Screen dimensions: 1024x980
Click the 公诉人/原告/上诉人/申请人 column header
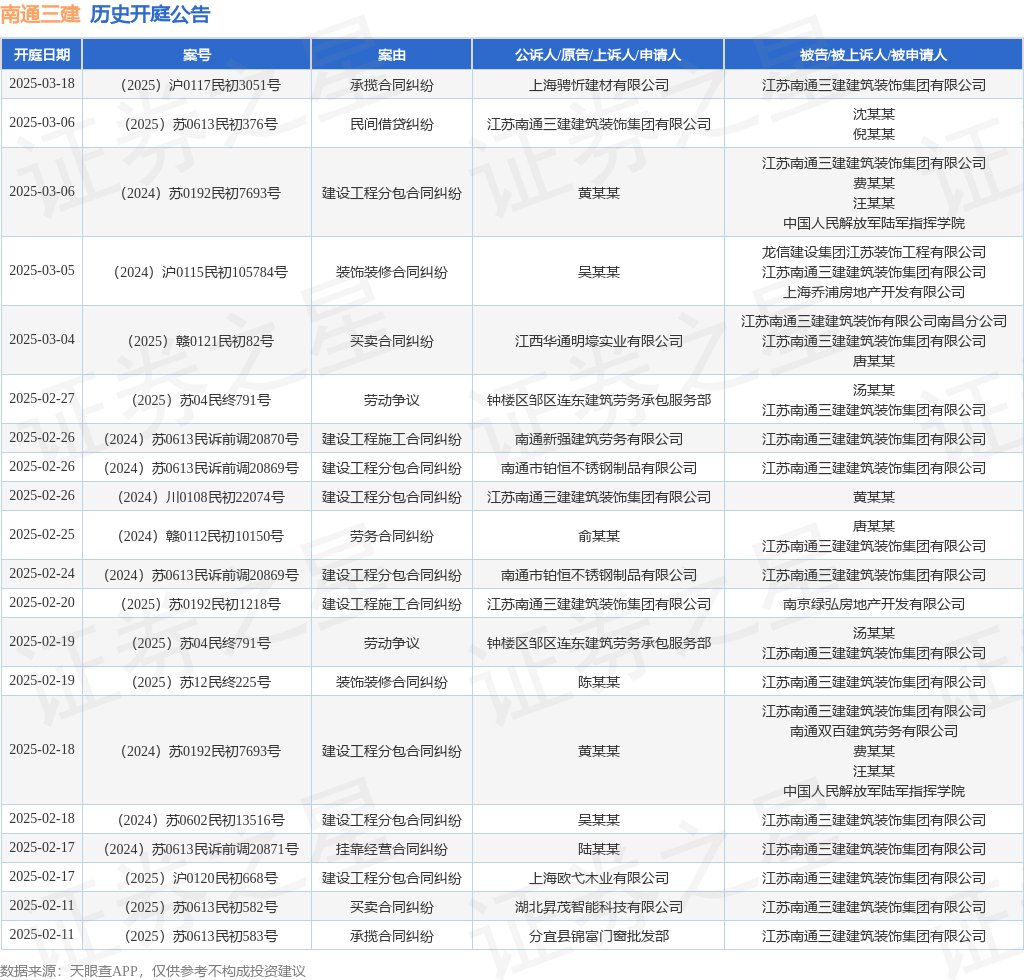[598, 55]
